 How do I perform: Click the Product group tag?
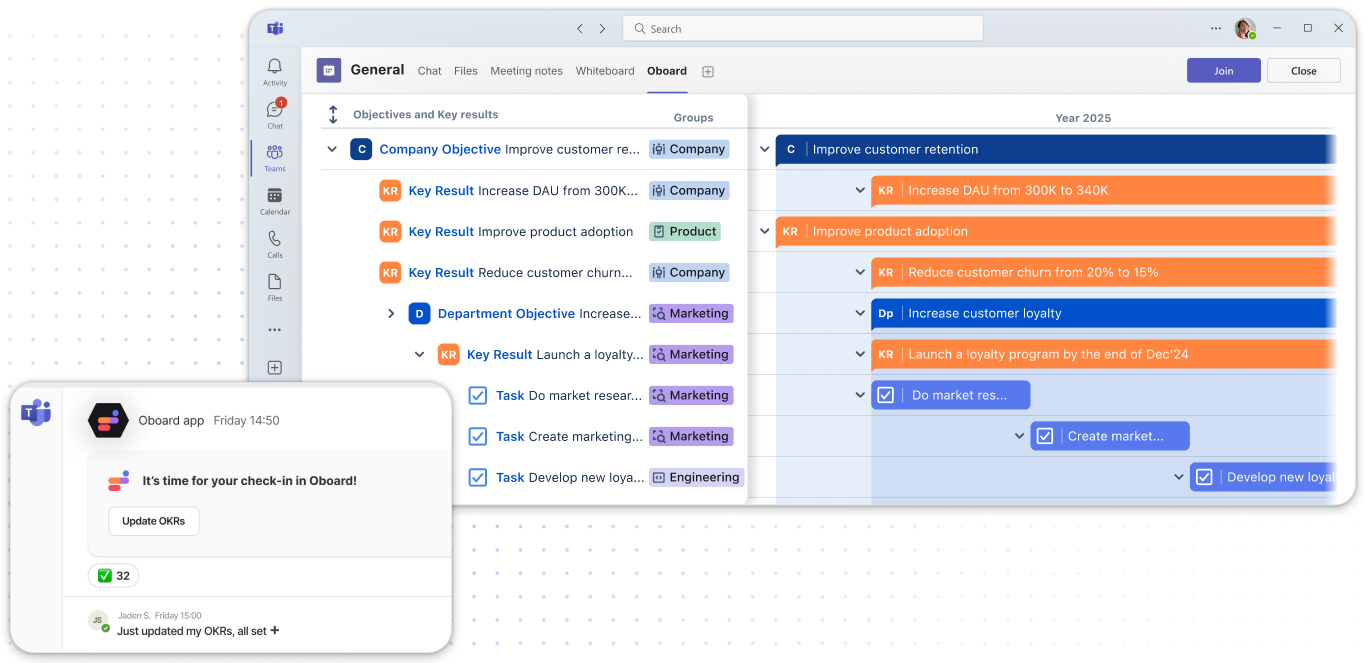685,231
